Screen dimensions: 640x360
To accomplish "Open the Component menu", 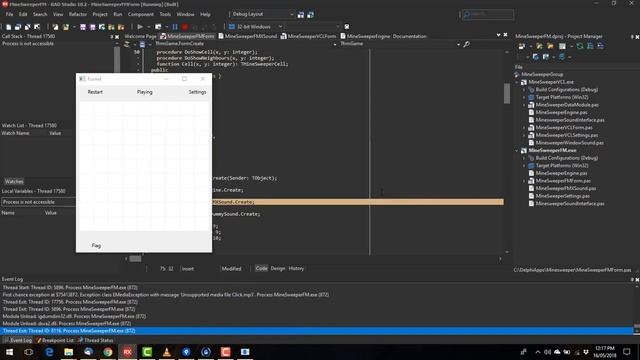I will pyautogui.click(x=141, y=14).
